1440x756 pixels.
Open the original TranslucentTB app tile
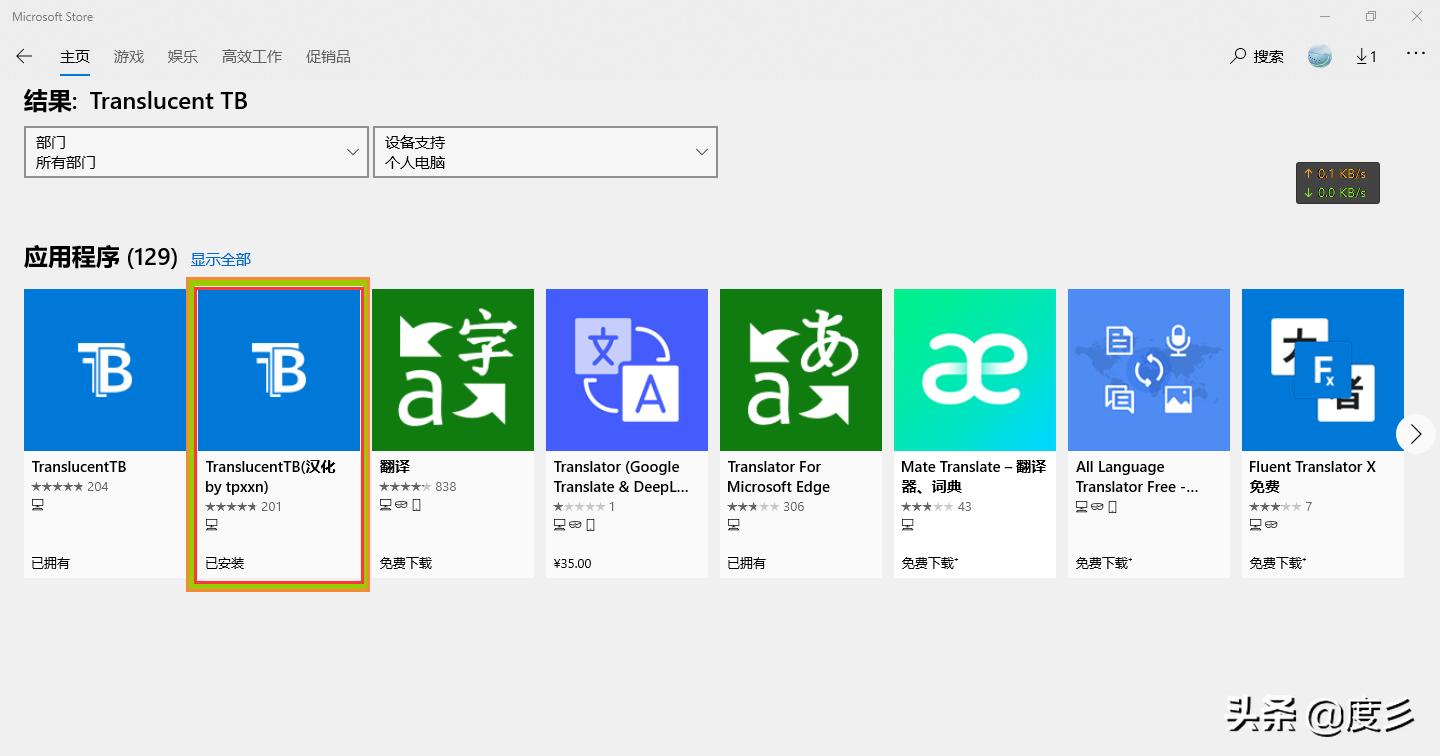click(105, 370)
